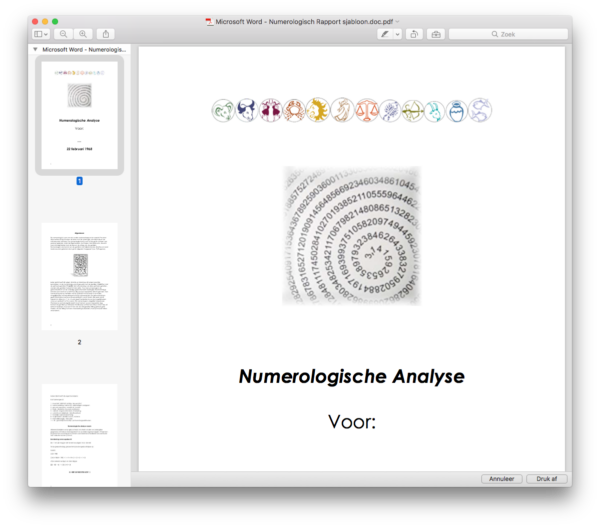Screen dimensions: 600x527
Task: Click the Share icon in toolbar
Action: coord(106,34)
